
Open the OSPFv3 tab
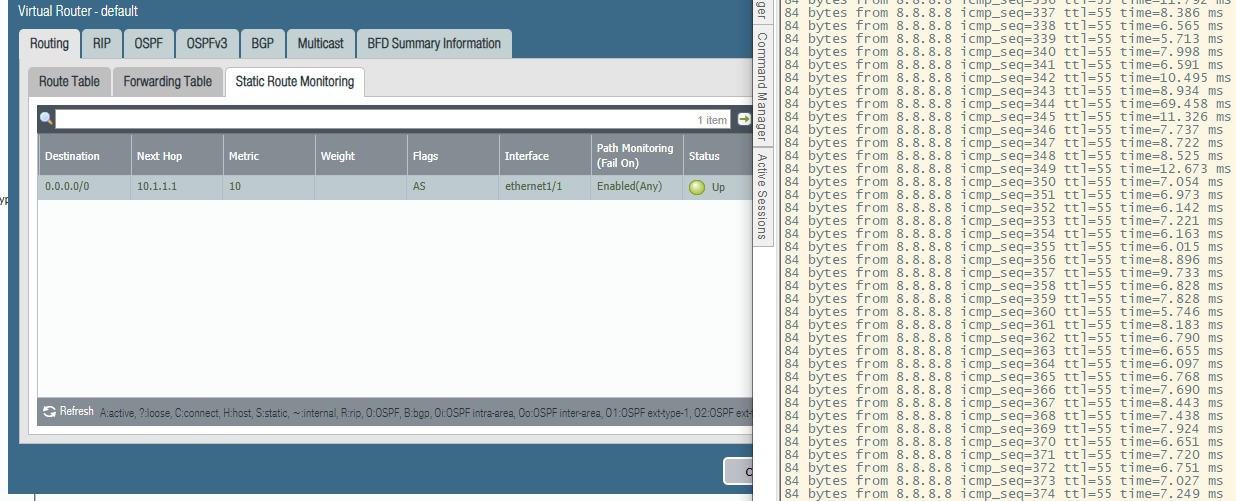207,44
